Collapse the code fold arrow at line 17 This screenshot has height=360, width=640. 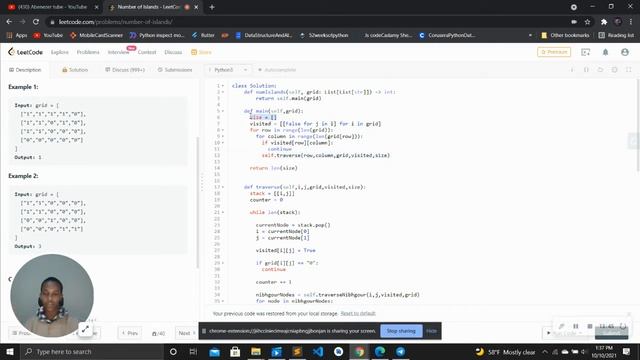pos(223,187)
